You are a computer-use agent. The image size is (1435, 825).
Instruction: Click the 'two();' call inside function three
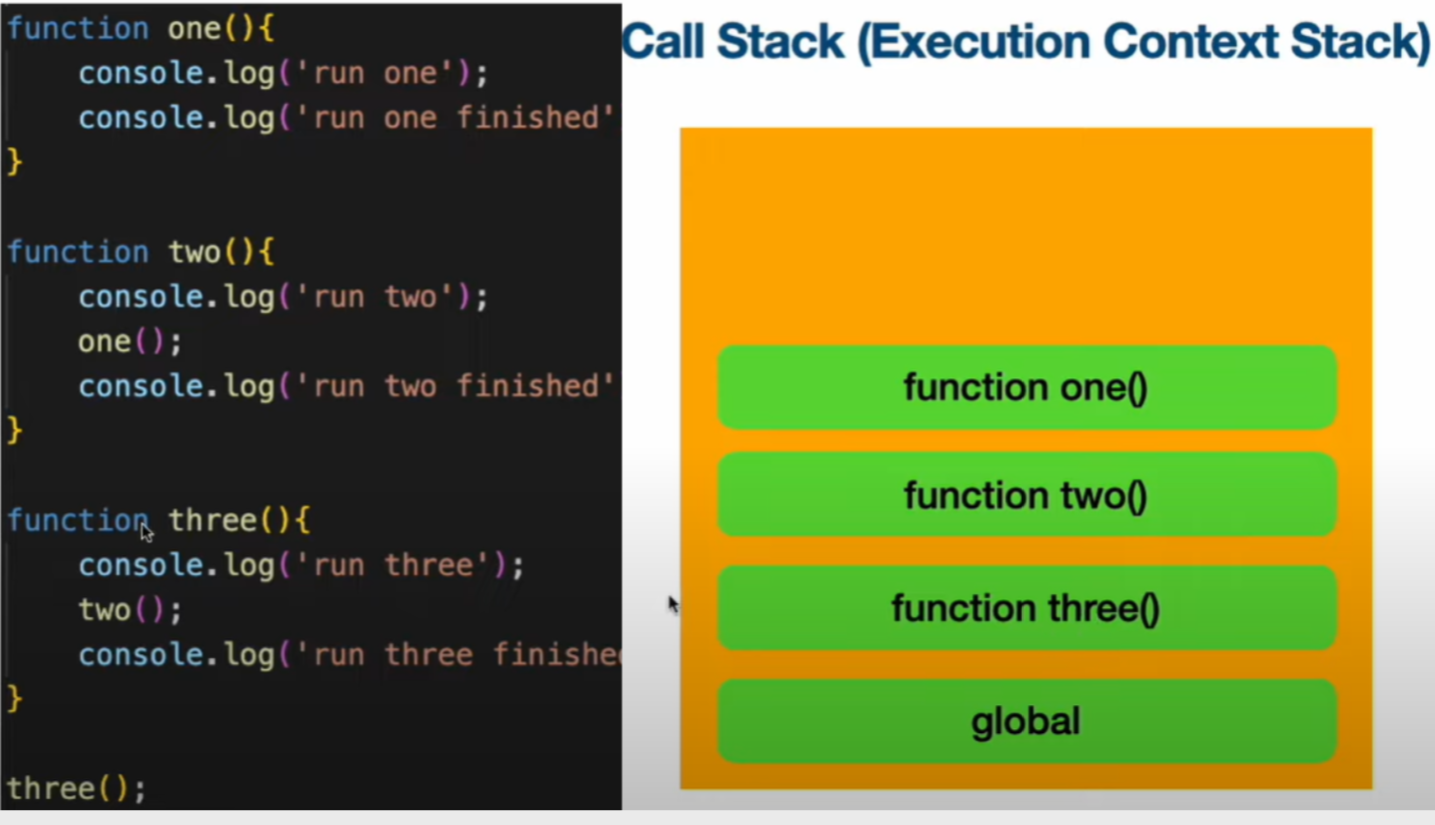[130, 610]
